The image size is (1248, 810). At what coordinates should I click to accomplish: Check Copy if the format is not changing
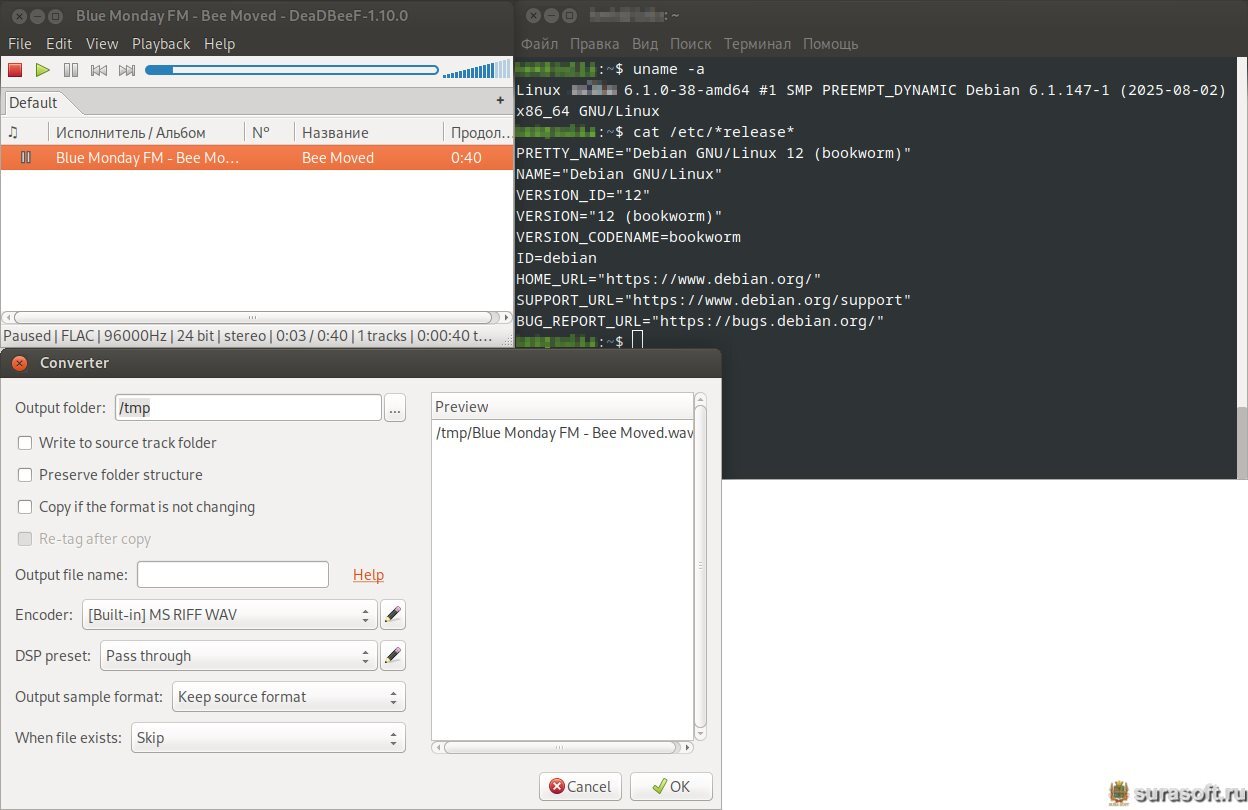click(26, 507)
